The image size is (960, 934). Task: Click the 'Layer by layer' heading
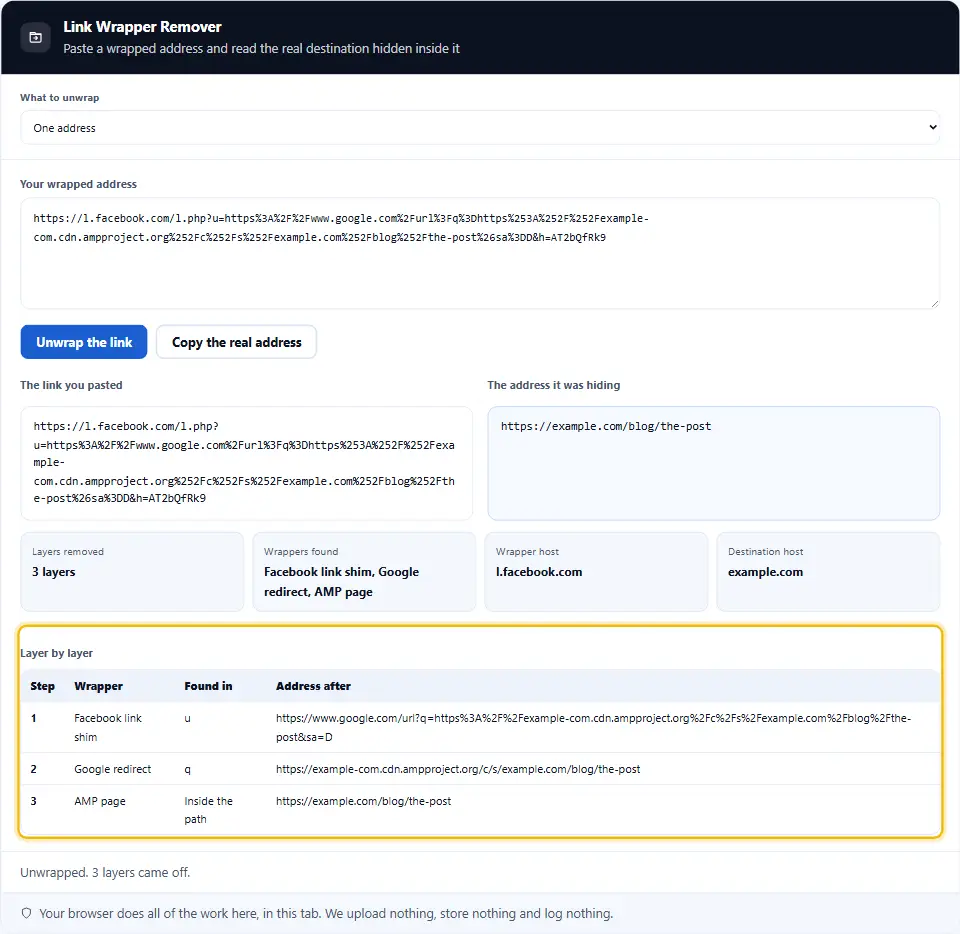[x=56, y=653]
